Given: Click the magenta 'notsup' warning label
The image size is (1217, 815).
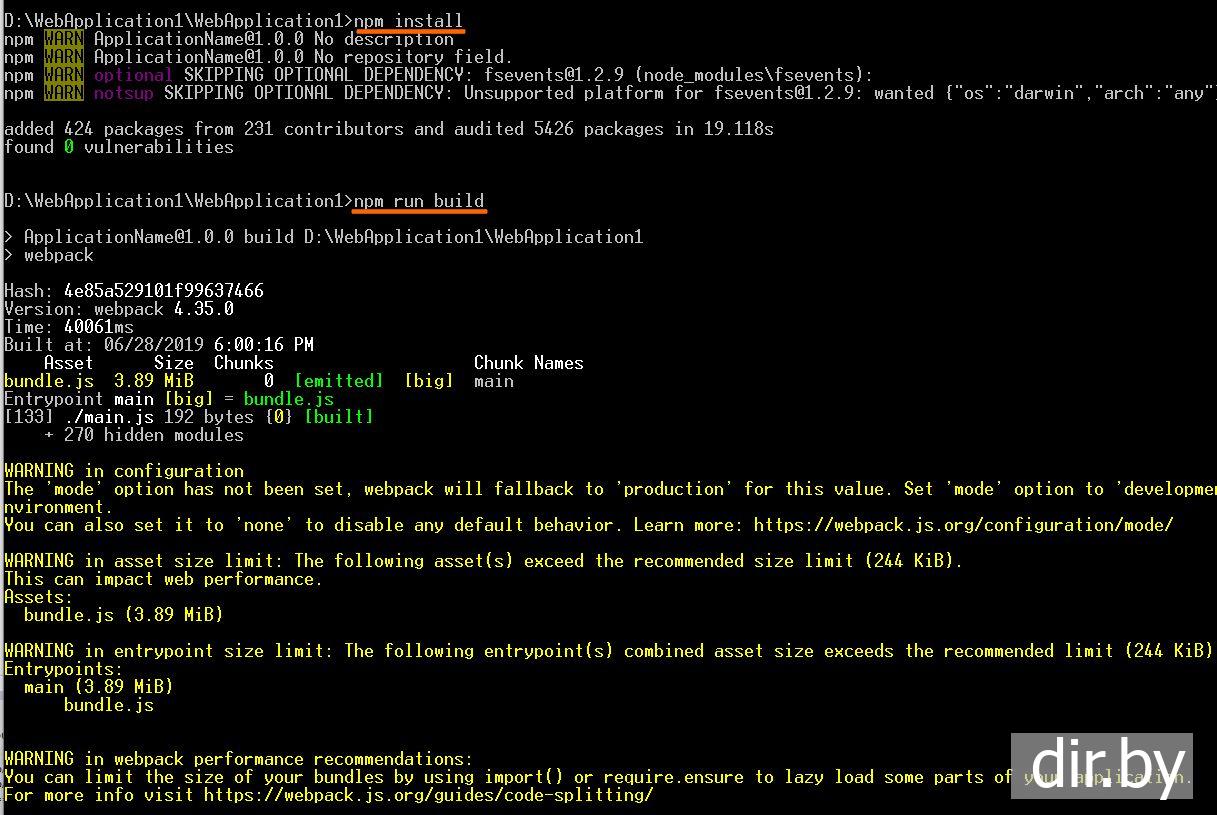Looking at the screenshot, I should pos(124,93).
